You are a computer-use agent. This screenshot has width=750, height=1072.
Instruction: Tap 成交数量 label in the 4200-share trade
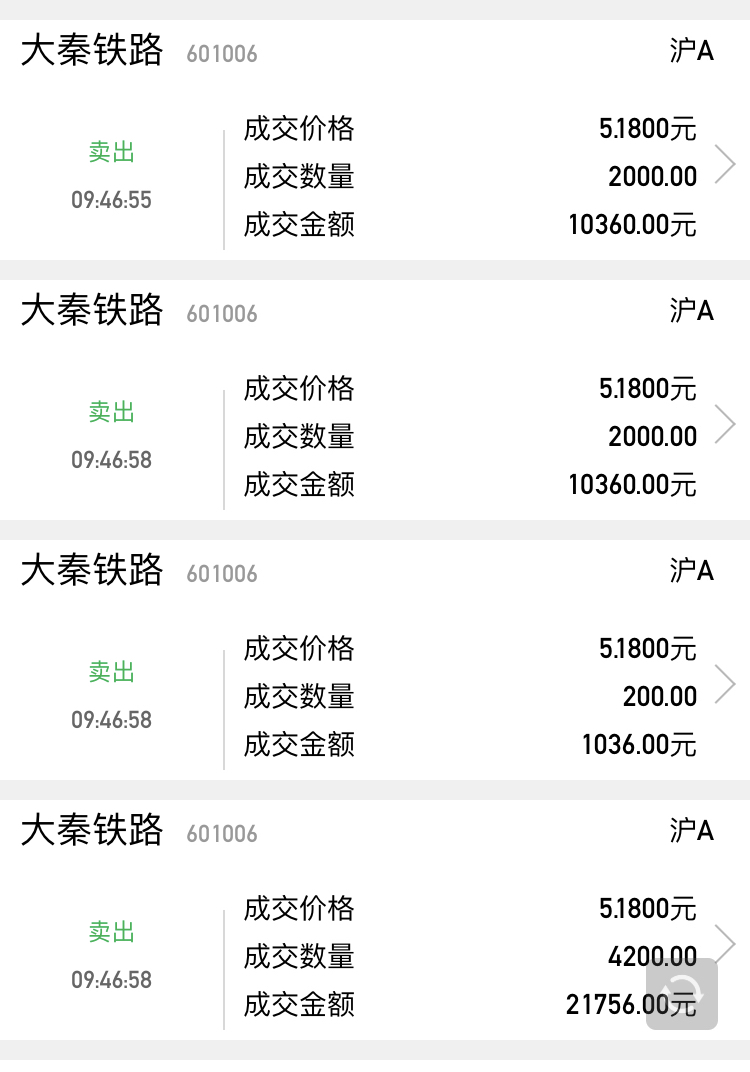click(x=299, y=957)
